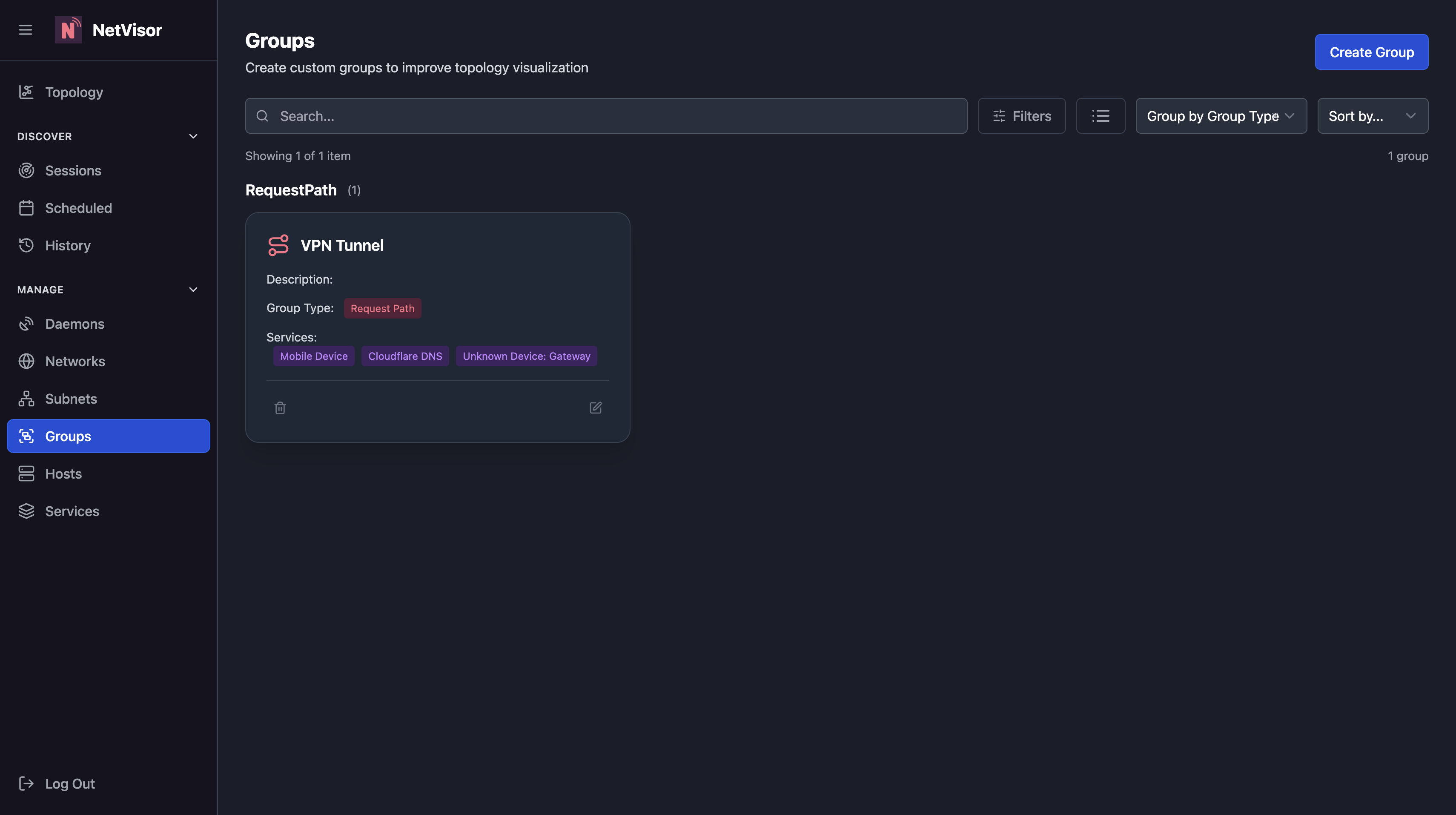Screen dimensions: 1456x815
Task: Open the hamburger navigation menu
Action: point(25,29)
